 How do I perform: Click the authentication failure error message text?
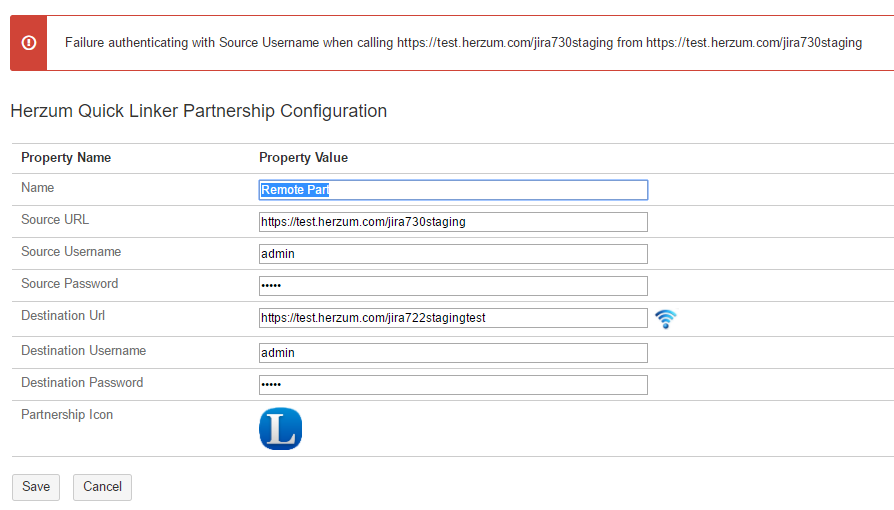click(463, 43)
